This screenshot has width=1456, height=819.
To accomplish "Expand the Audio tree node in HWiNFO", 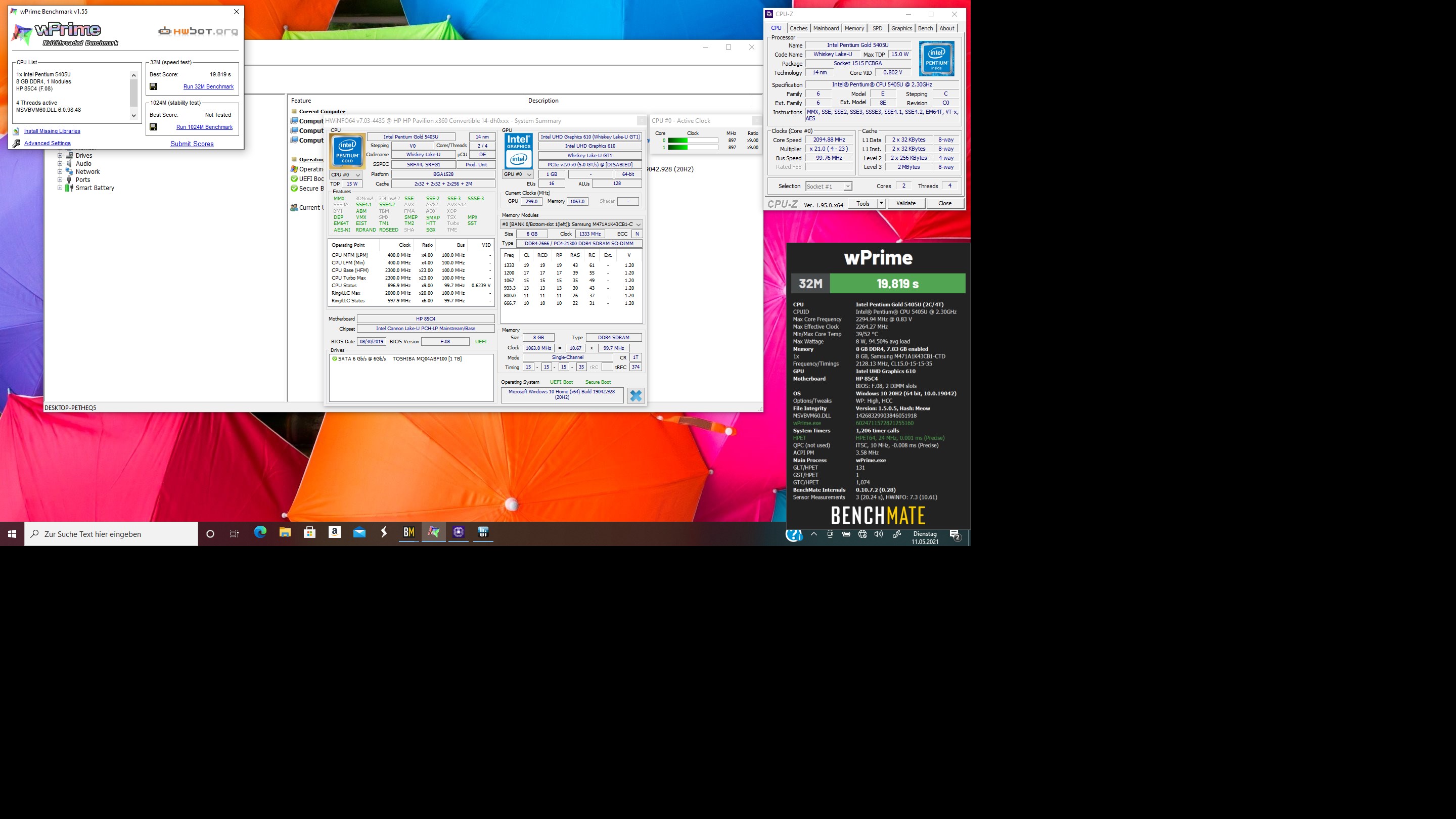I will 60,164.
